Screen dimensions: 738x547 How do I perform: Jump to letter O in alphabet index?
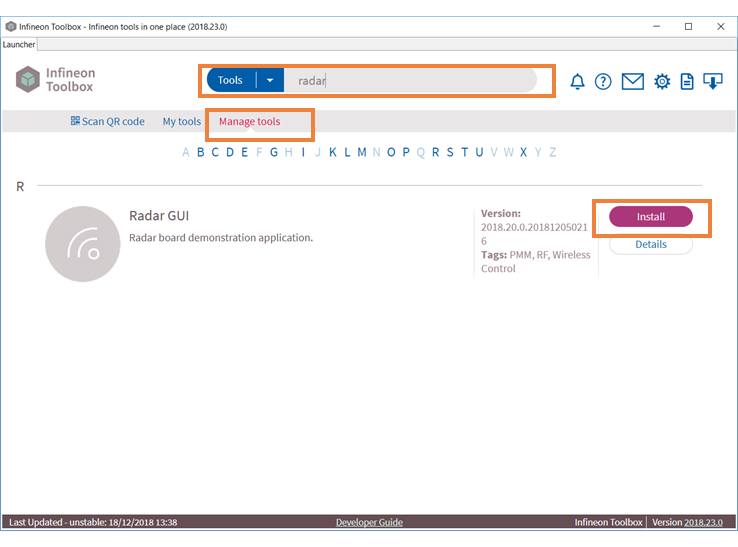[x=391, y=152]
